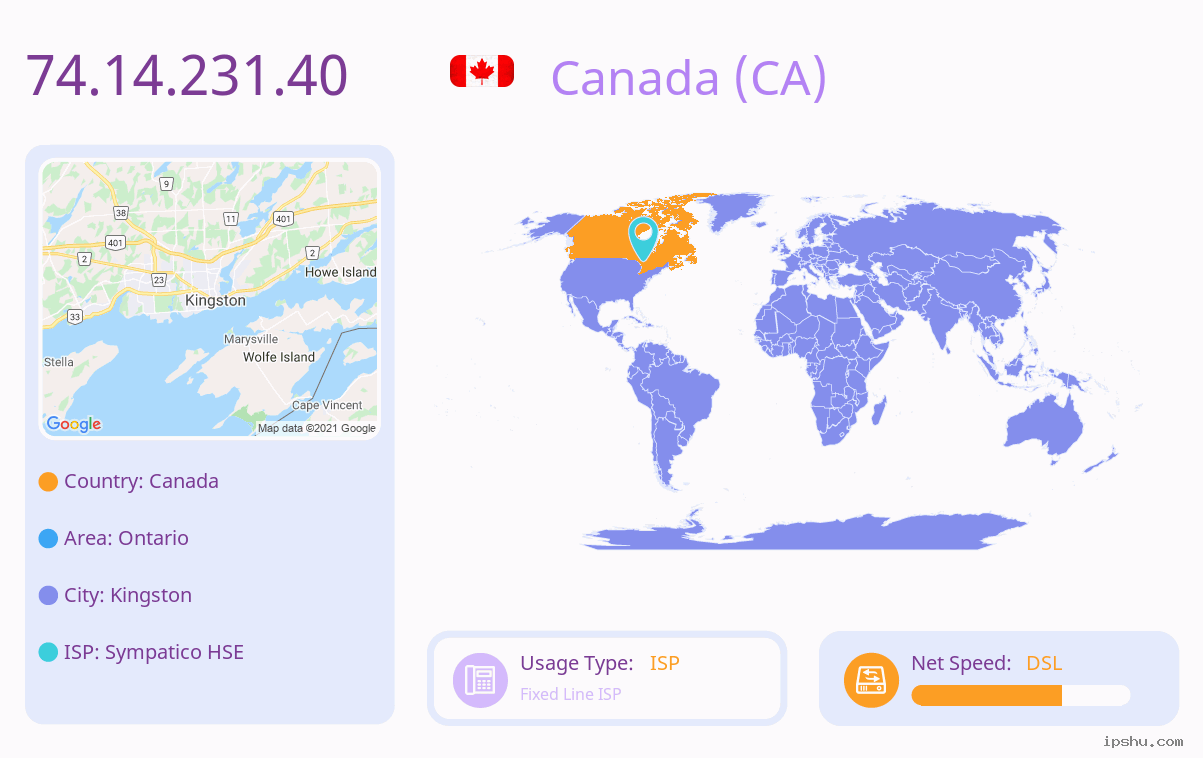Click the Canada (CA) country title

pyautogui.click(x=689, y=77)
